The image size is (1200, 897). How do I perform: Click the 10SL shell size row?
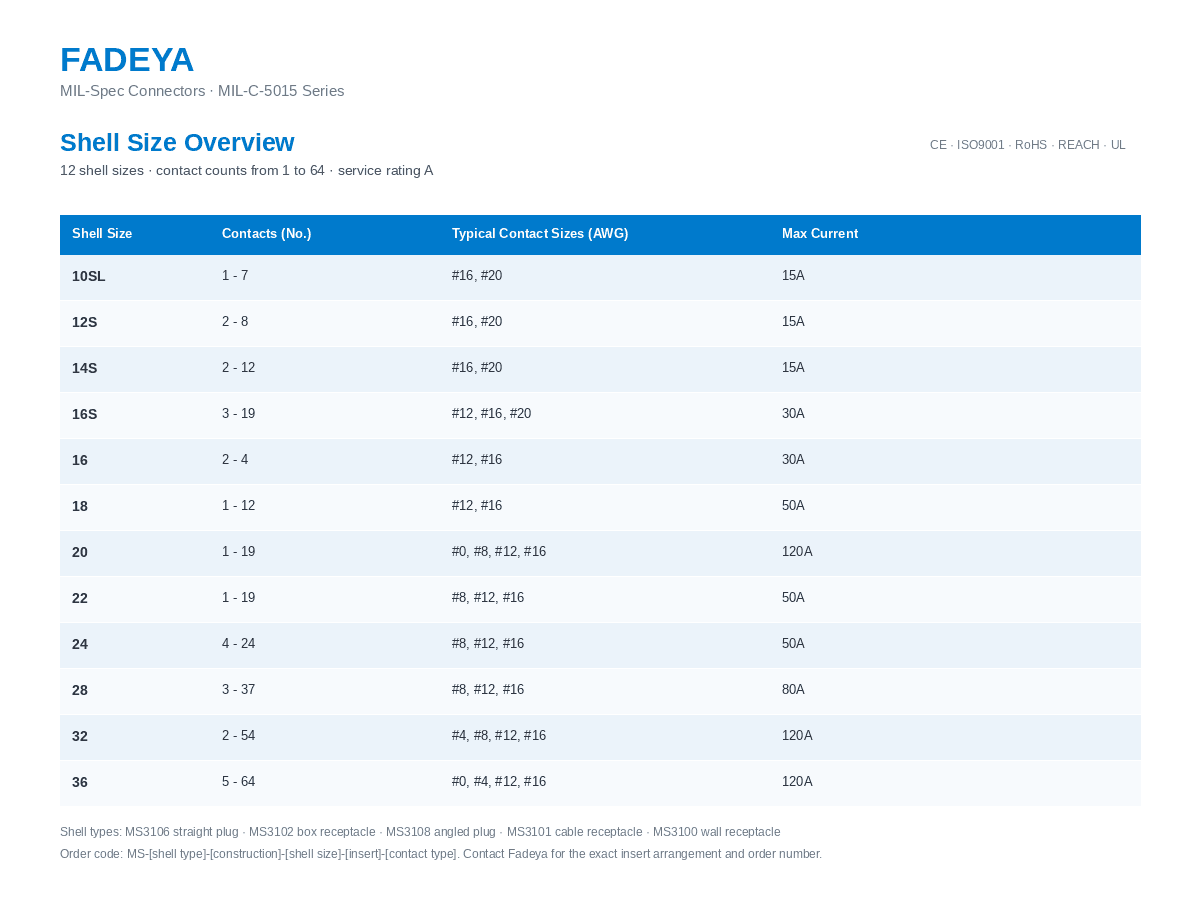600,277
